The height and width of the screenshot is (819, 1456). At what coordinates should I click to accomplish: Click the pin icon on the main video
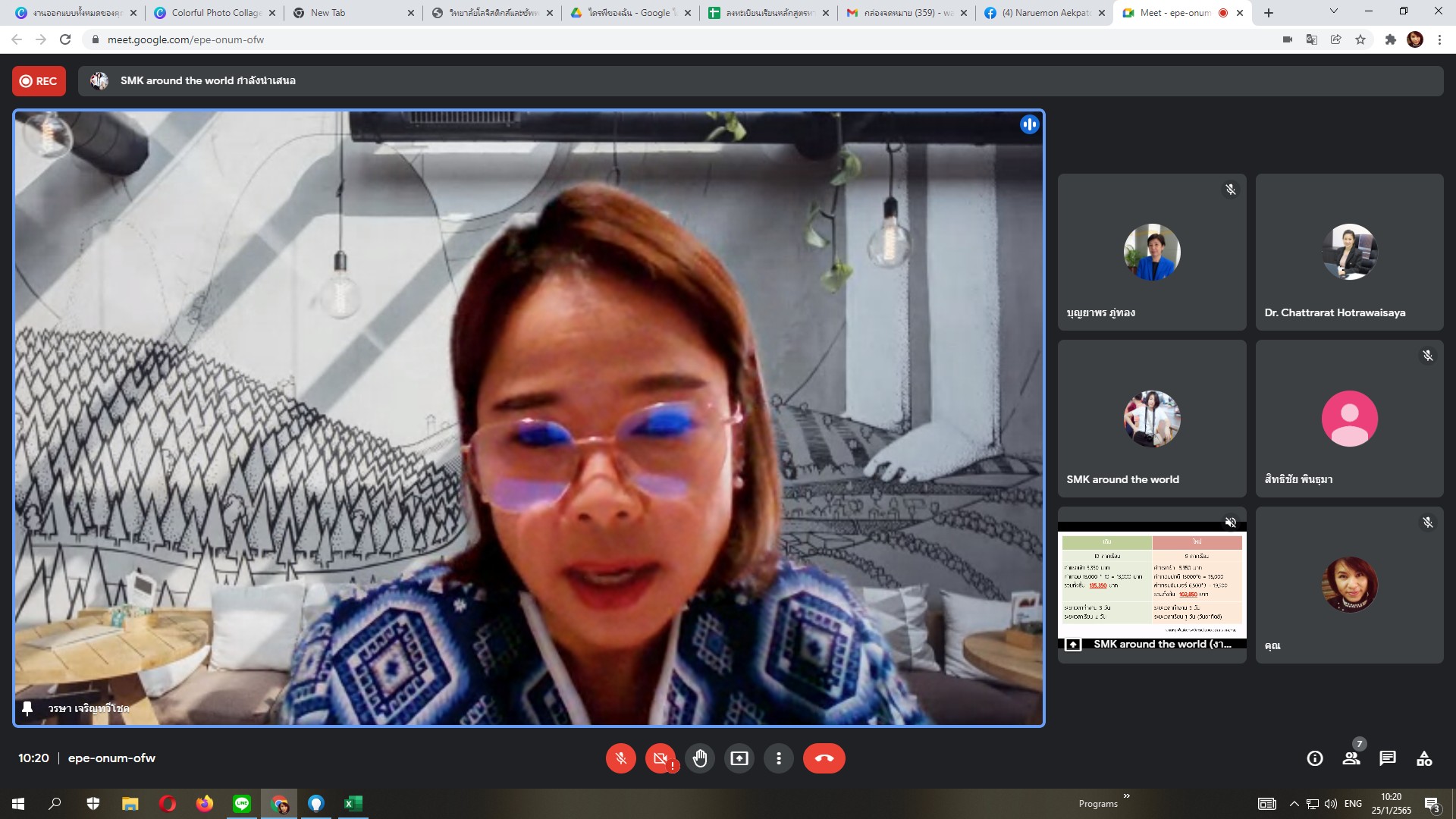pos(27,708)
